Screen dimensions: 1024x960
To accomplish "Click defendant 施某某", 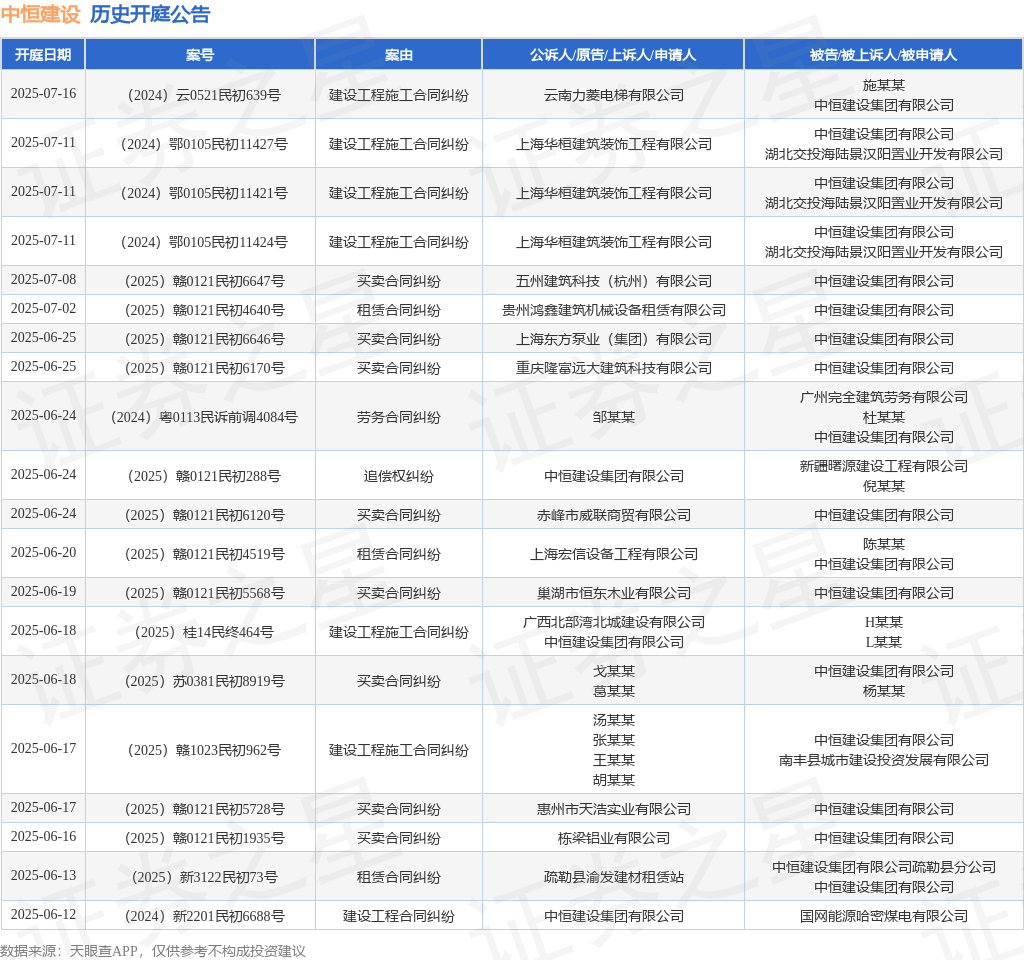I will pos(884,86).
